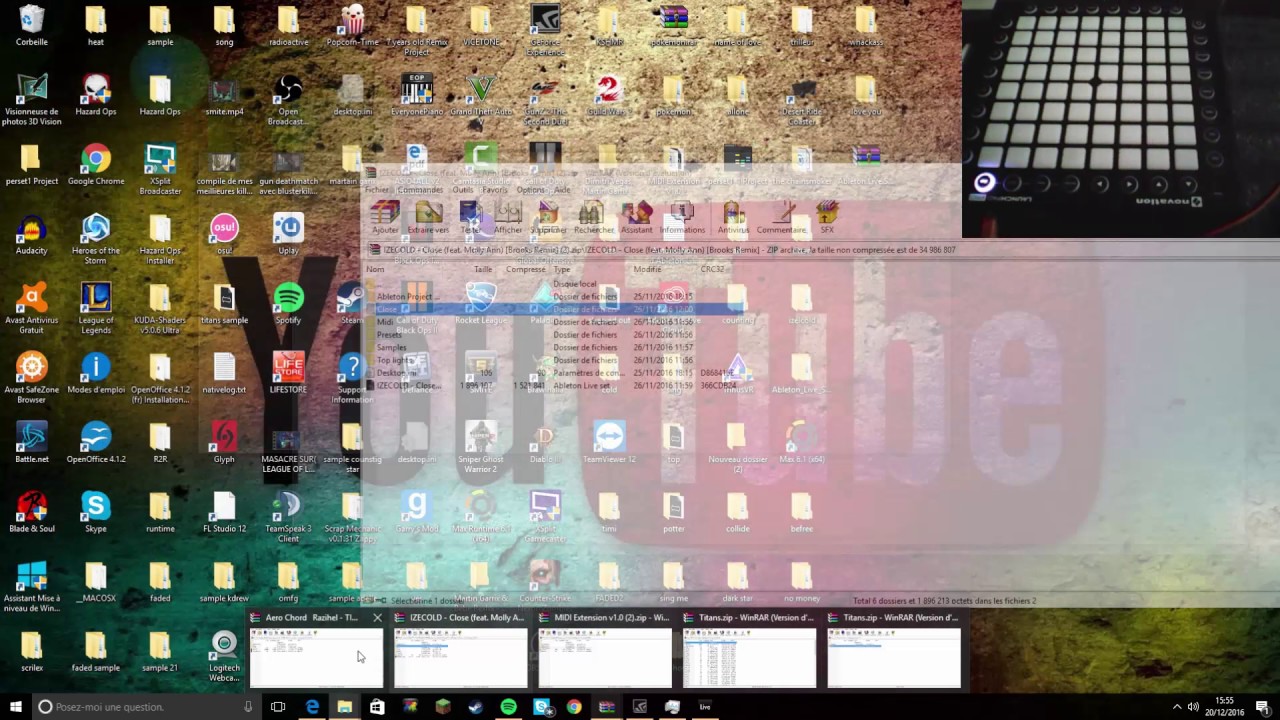The image size is (1280, 720).
Task: Open the Open Broadcaster desktop shortcut
Action: pyautogui.click(x=288, y=100)
